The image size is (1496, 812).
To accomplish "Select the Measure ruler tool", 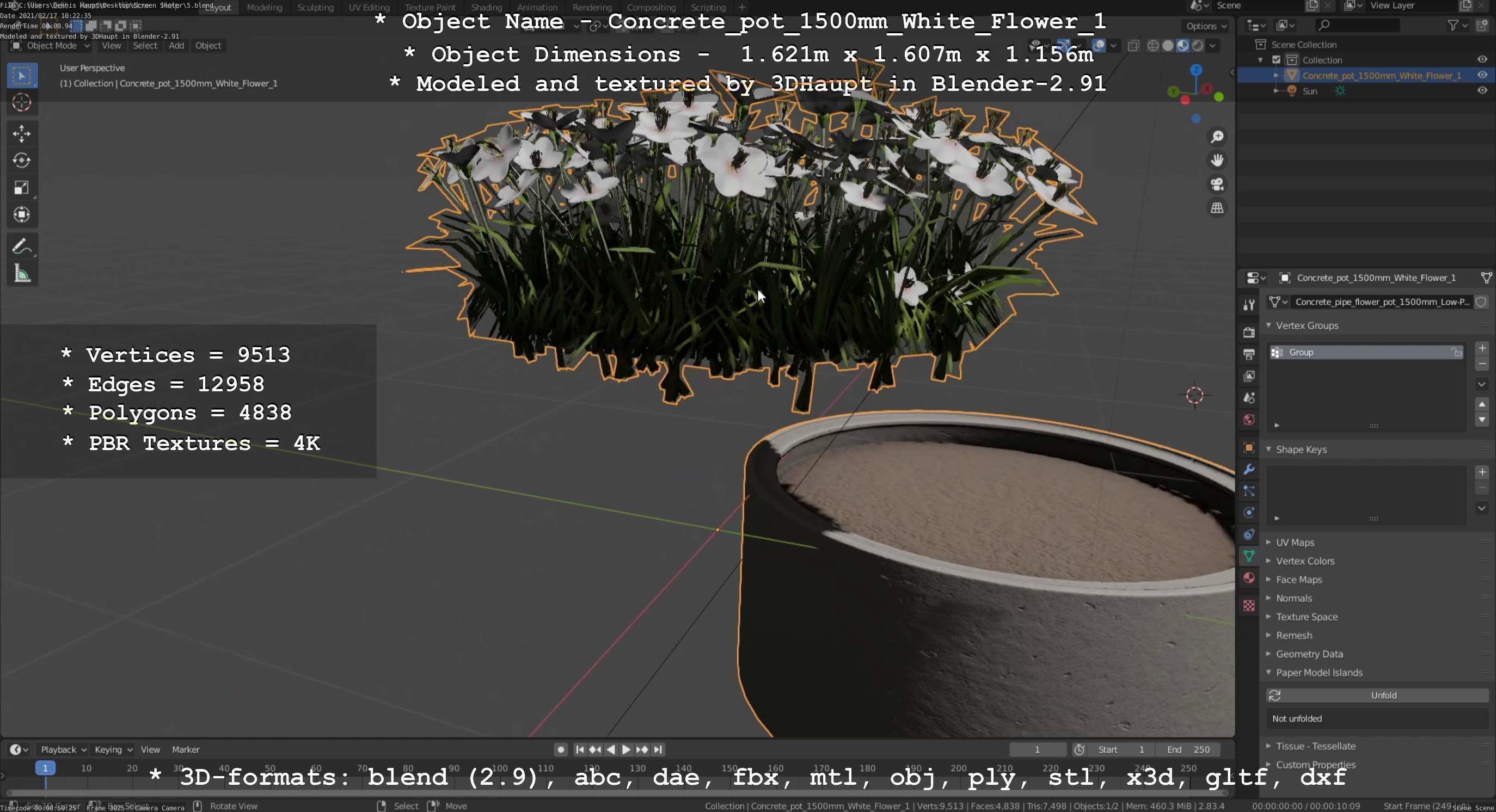I will click(22, 273).
